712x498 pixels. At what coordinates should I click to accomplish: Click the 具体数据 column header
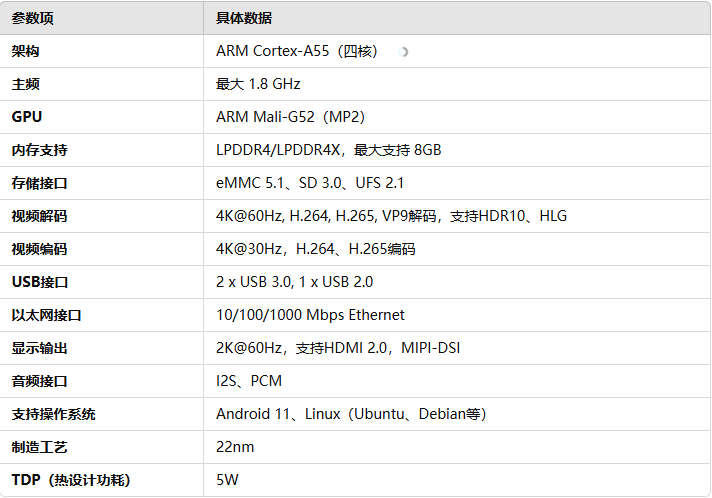pos(244,19)
